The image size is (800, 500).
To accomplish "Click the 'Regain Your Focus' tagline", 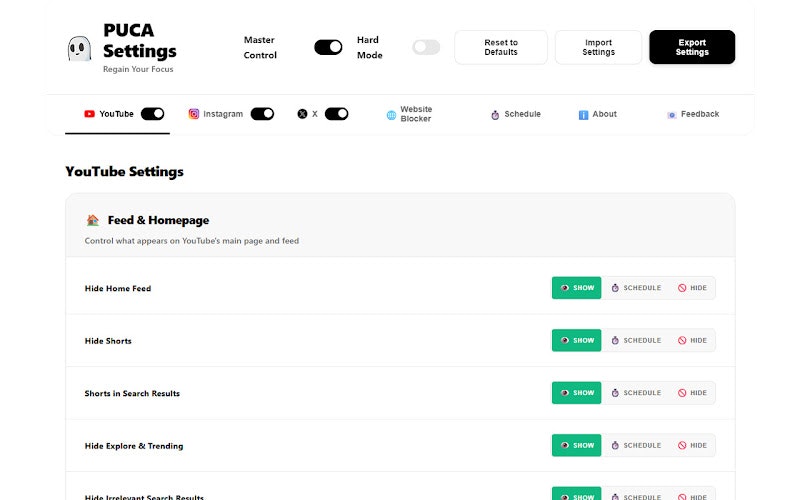I will pos(138,69).
